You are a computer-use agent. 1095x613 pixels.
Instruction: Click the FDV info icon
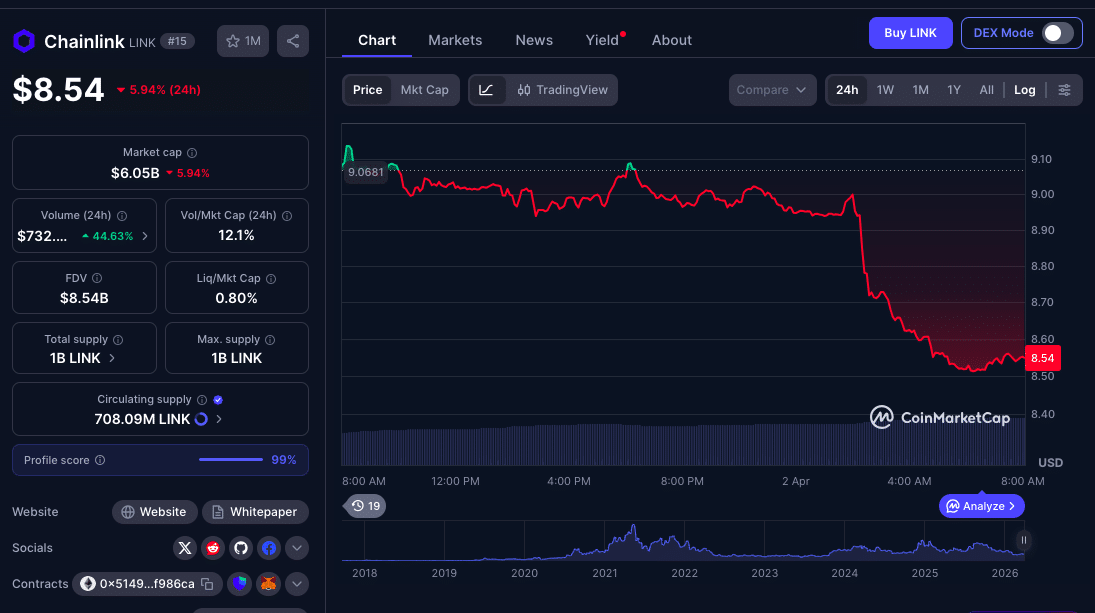(x=97, y=279)
